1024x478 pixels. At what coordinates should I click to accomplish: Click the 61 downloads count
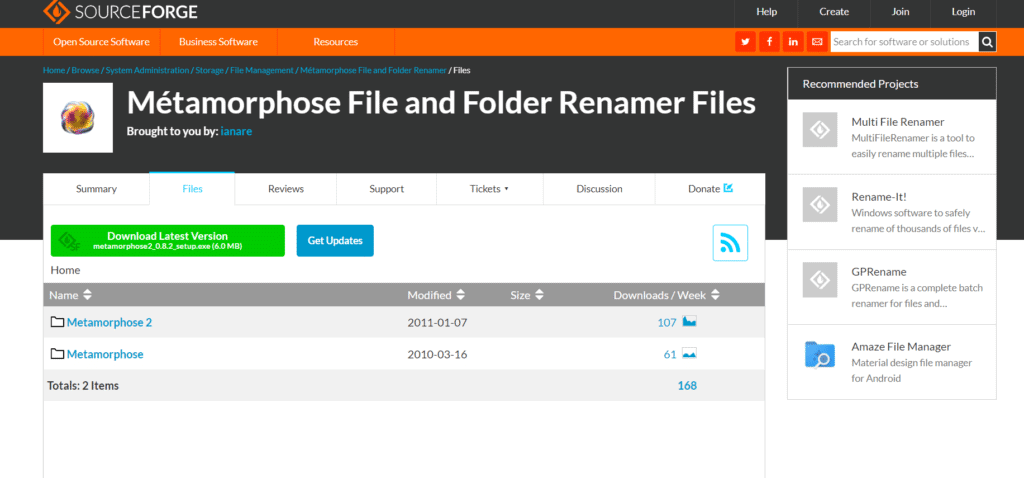pyautogui.click(x=669, y=354)
